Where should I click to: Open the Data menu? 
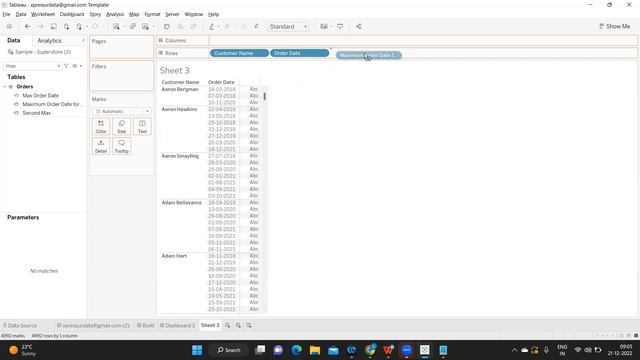click(x=21, y=14)
